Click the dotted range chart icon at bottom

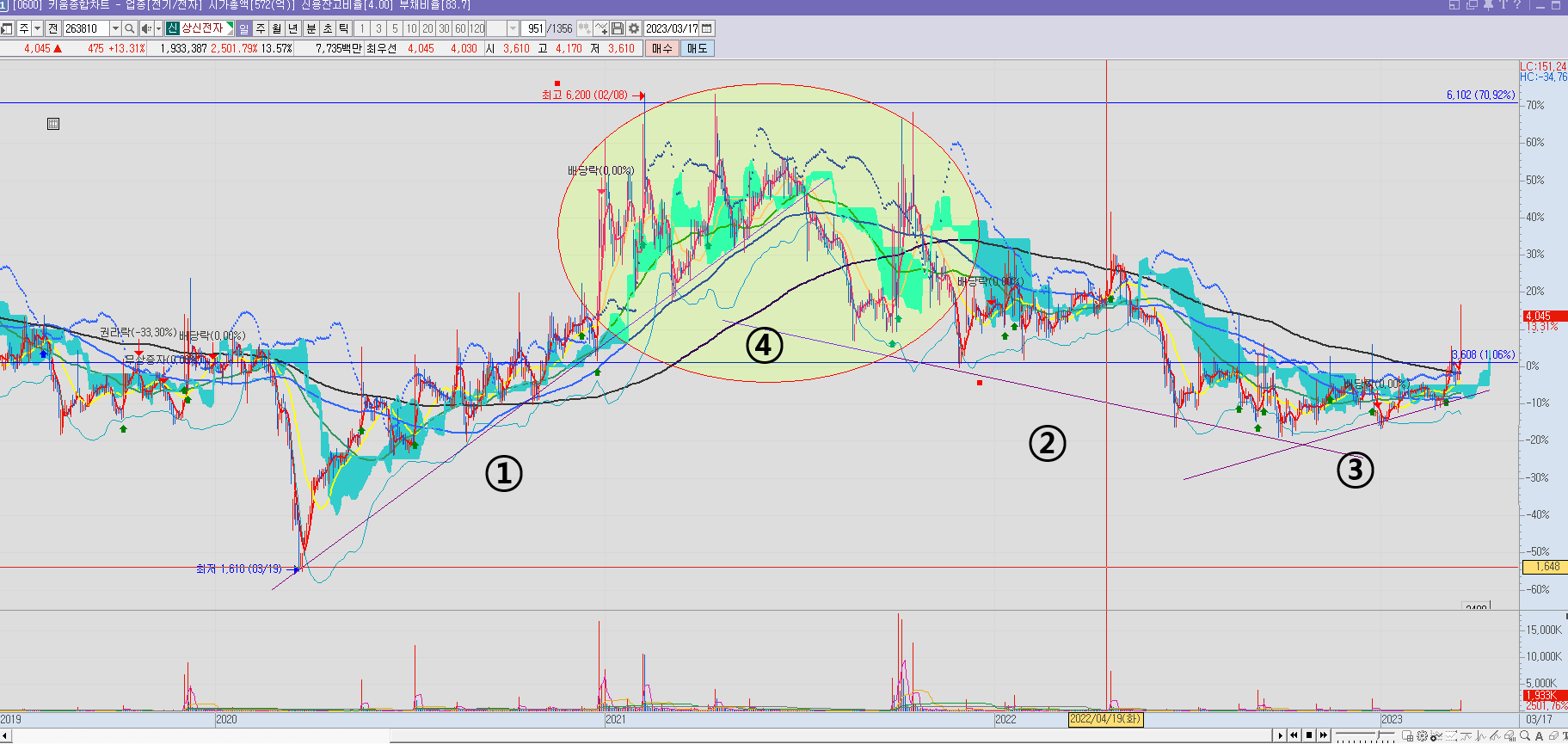pos(1451,735)
